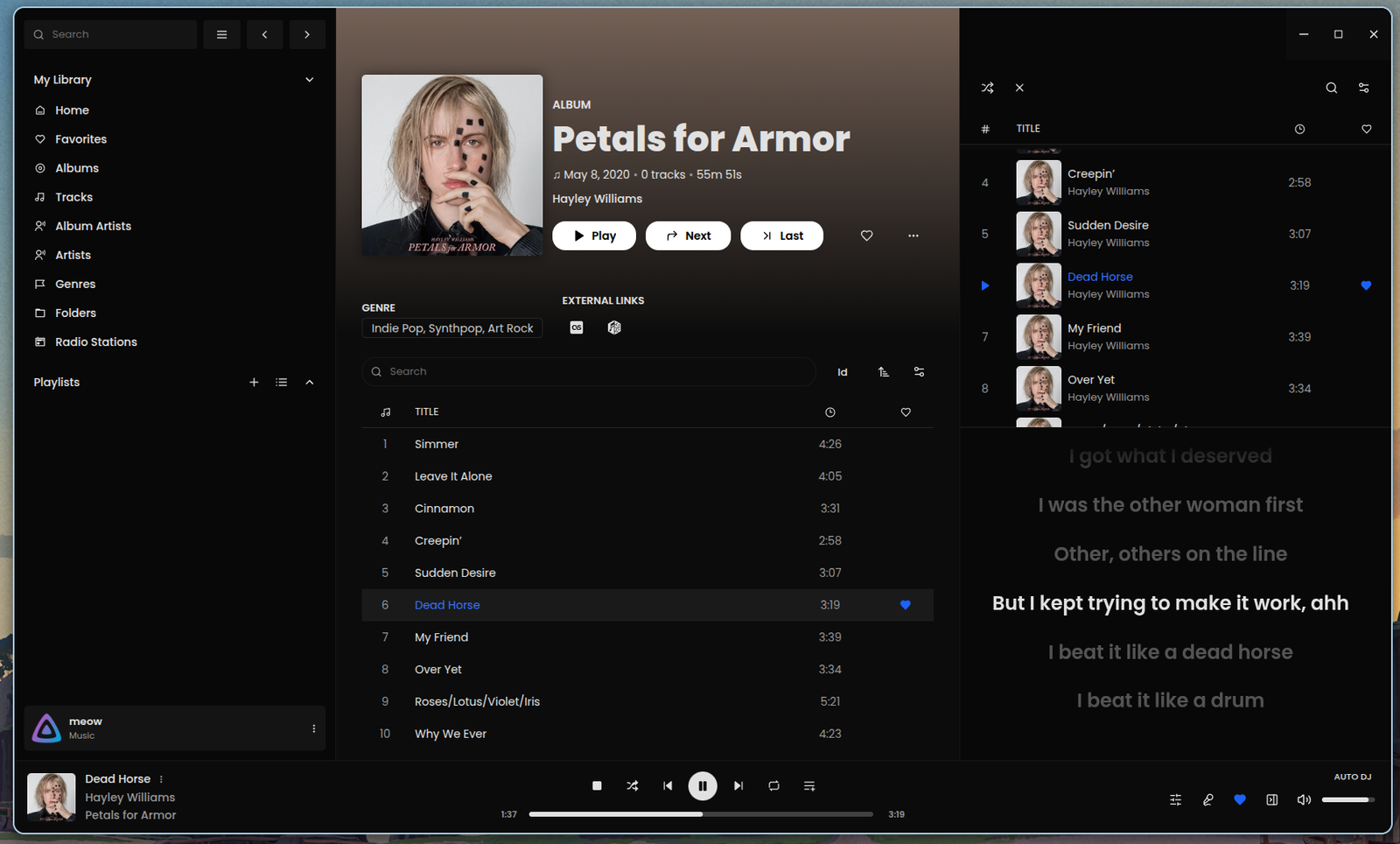
Task: Toggle shuffle in the player bar
Action: pyautogui.click(x=633, y=786)
